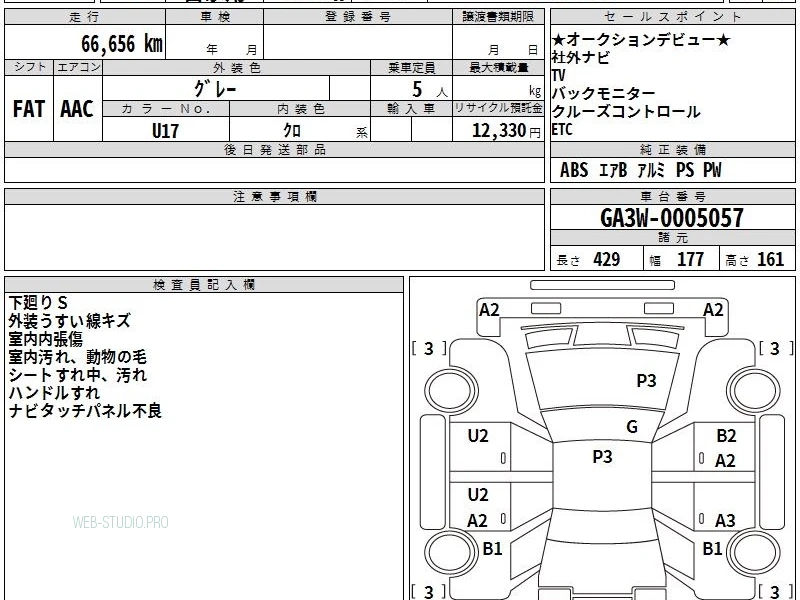The height and width of the screenshot is (600, 800).
Task: Select the note 外装うすい線キズ
Action: coord(69,321)
